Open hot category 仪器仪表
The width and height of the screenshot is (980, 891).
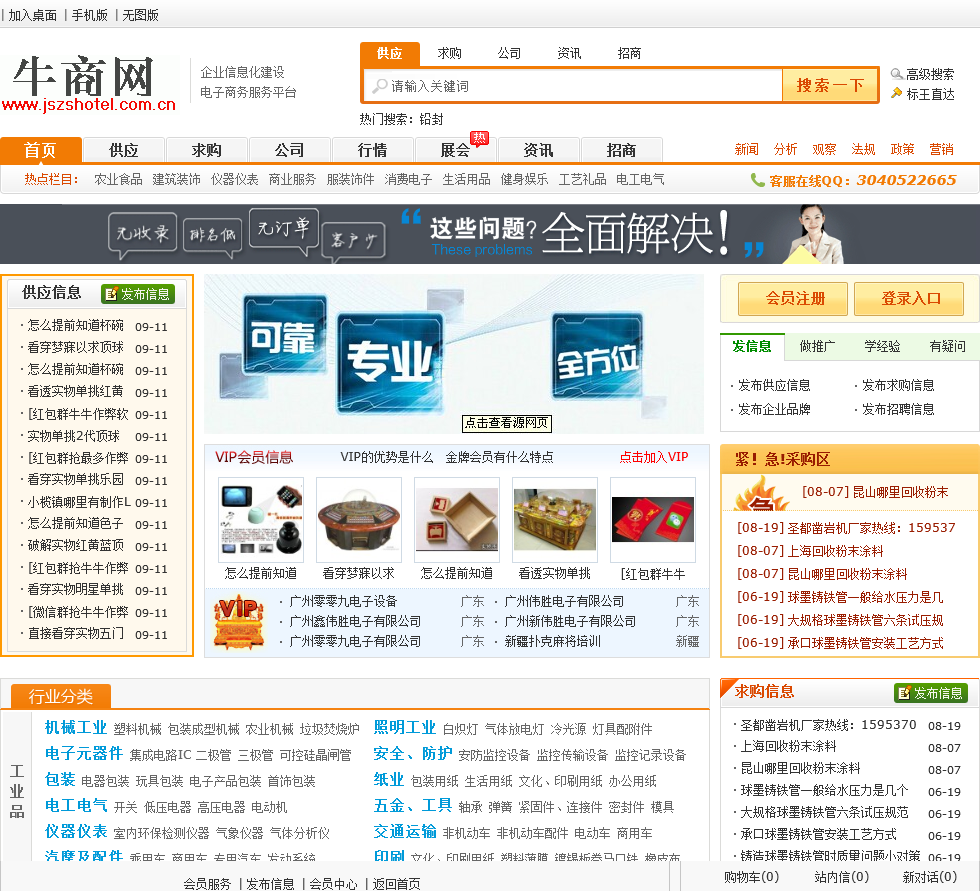click(234, 180)
